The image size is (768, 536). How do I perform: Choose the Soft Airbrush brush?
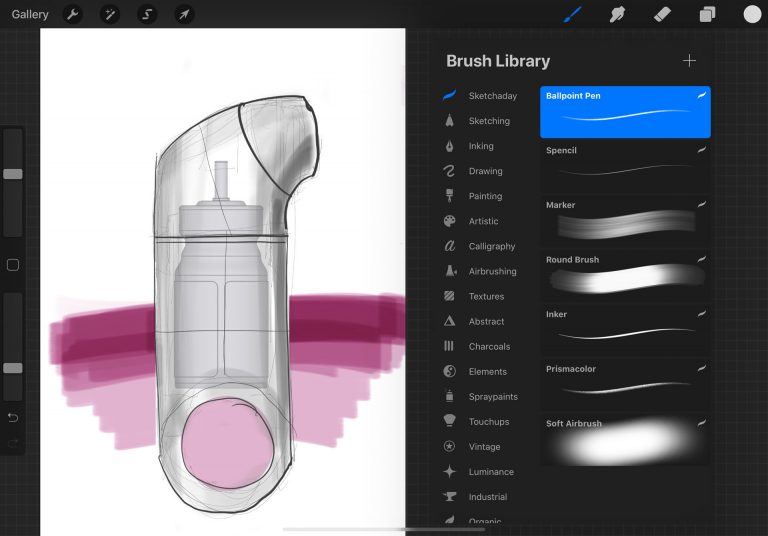point(625,441)
